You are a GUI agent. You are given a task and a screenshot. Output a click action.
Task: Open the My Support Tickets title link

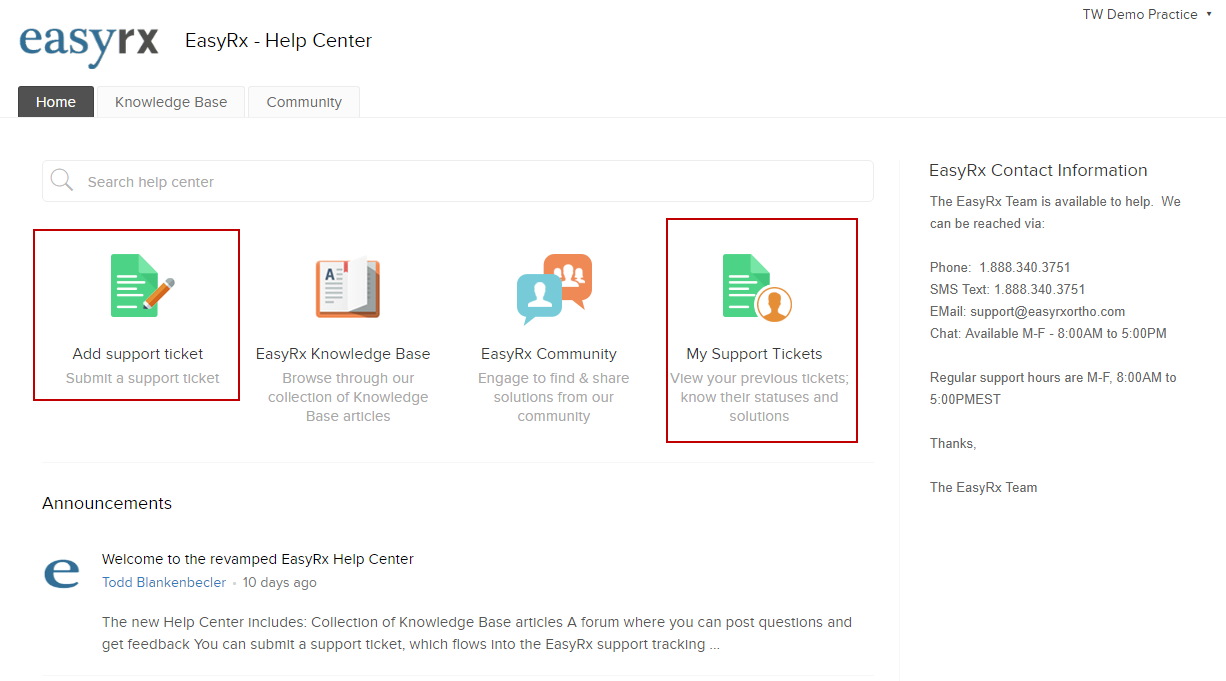(x=754, y=354)
